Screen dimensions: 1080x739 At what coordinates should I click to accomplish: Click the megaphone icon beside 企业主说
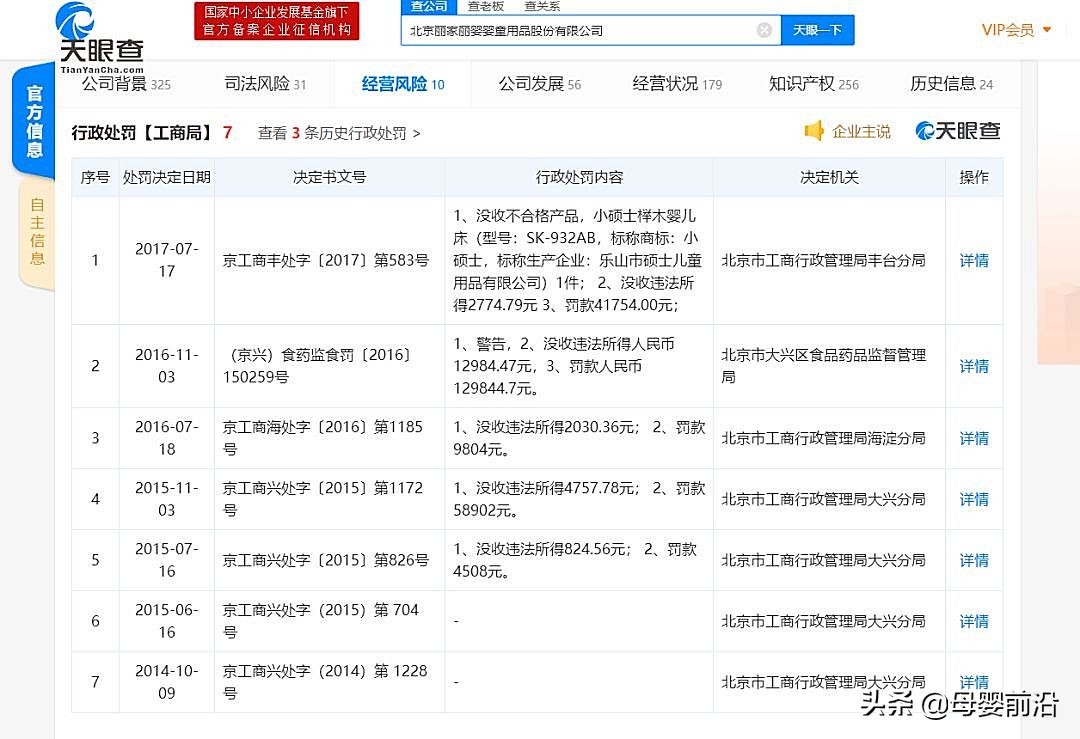(x=813, y=131)
